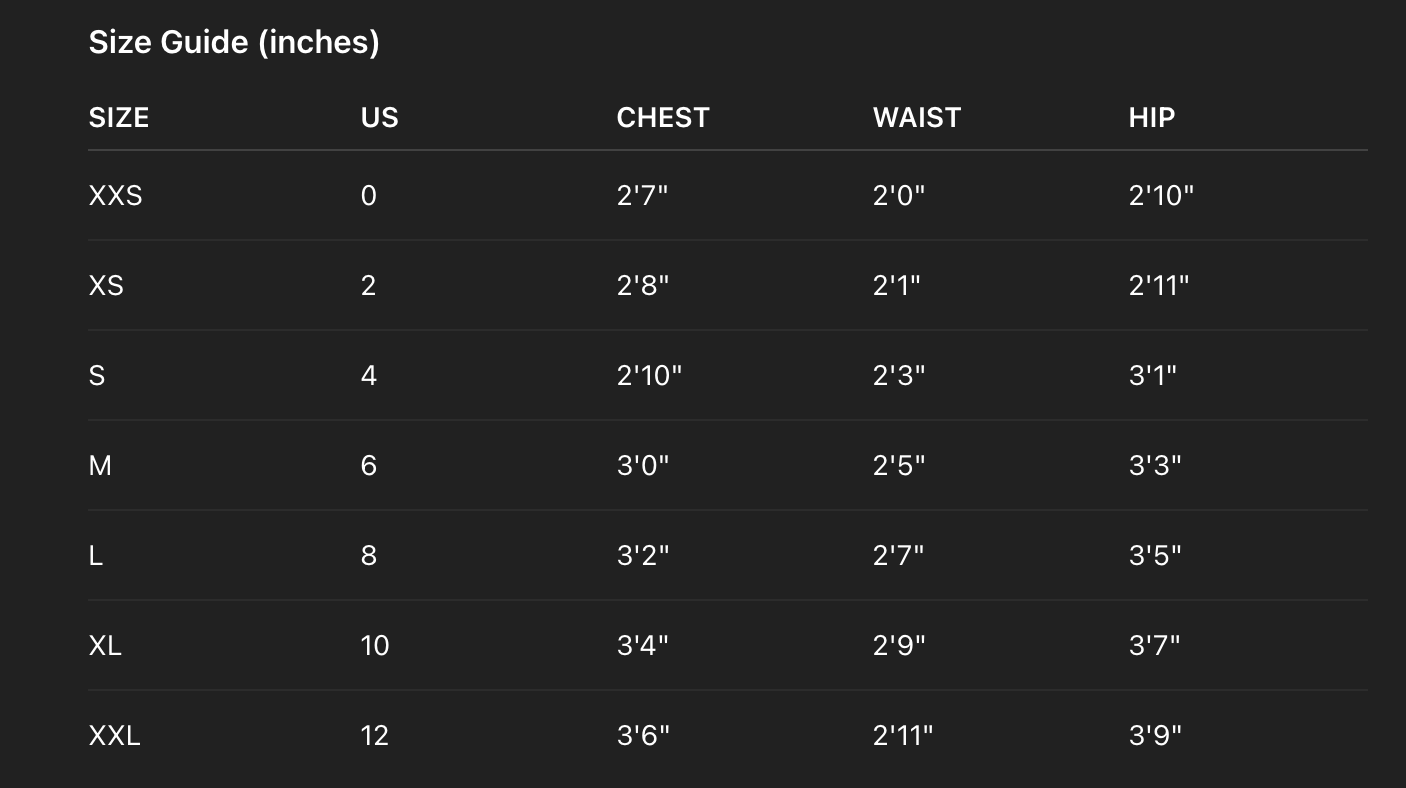Screen dimensions: 1406x788
Task: Select waist value 2'0" cell
Action: pos(899,195)
